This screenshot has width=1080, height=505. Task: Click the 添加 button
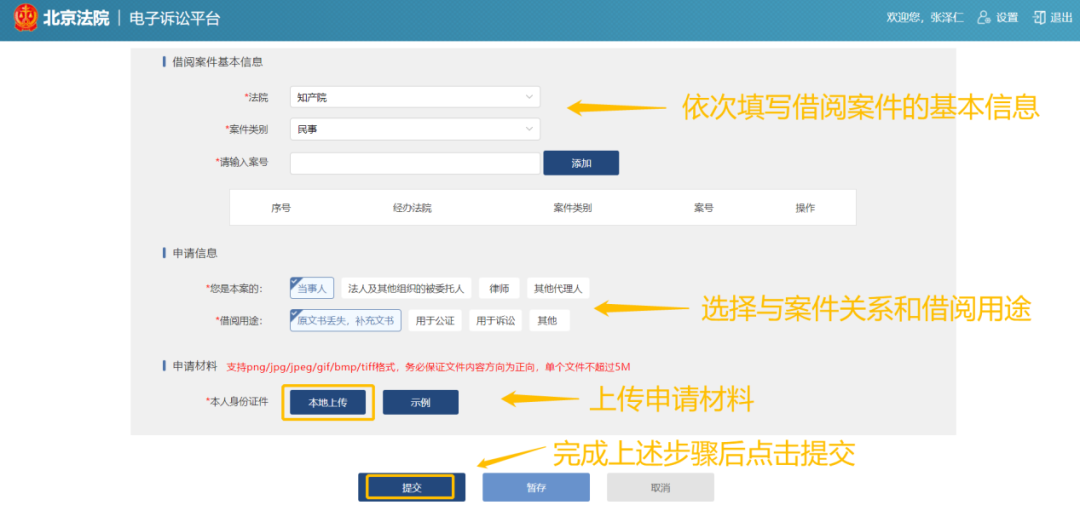tap(581, 163)
